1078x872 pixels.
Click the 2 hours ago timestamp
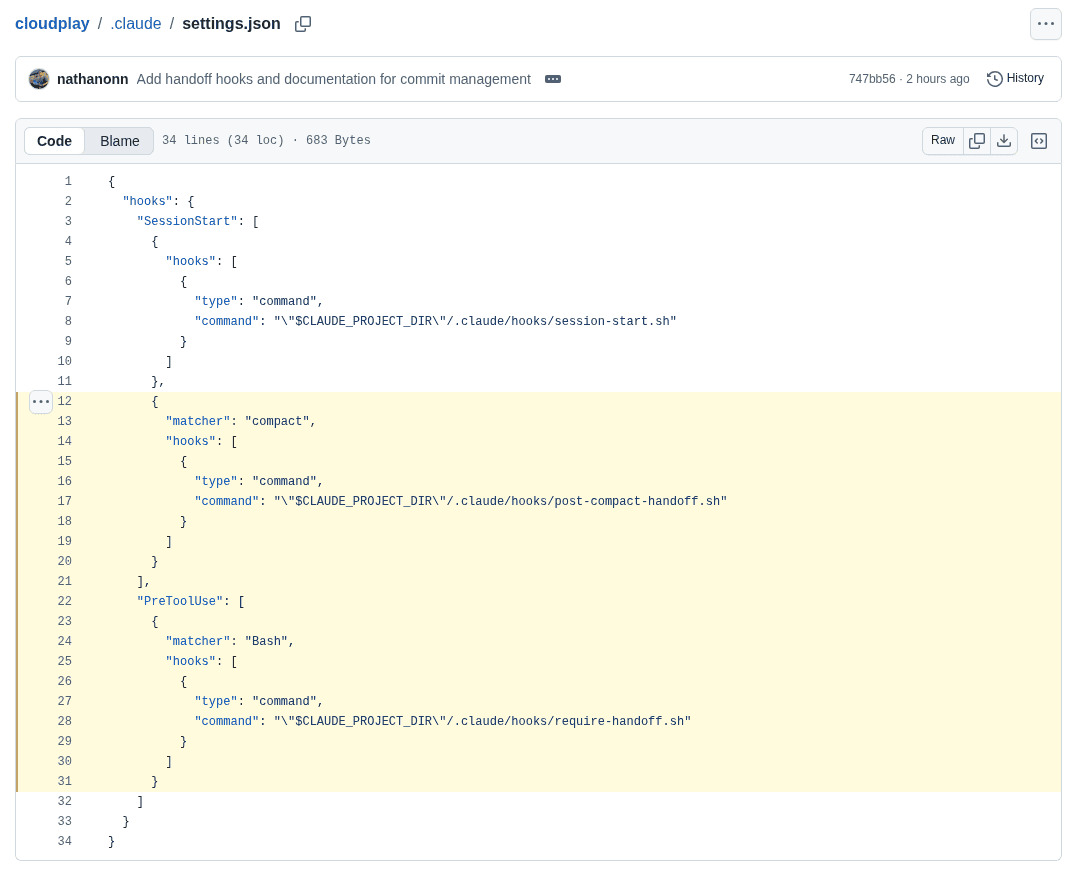tap(938, 79)
